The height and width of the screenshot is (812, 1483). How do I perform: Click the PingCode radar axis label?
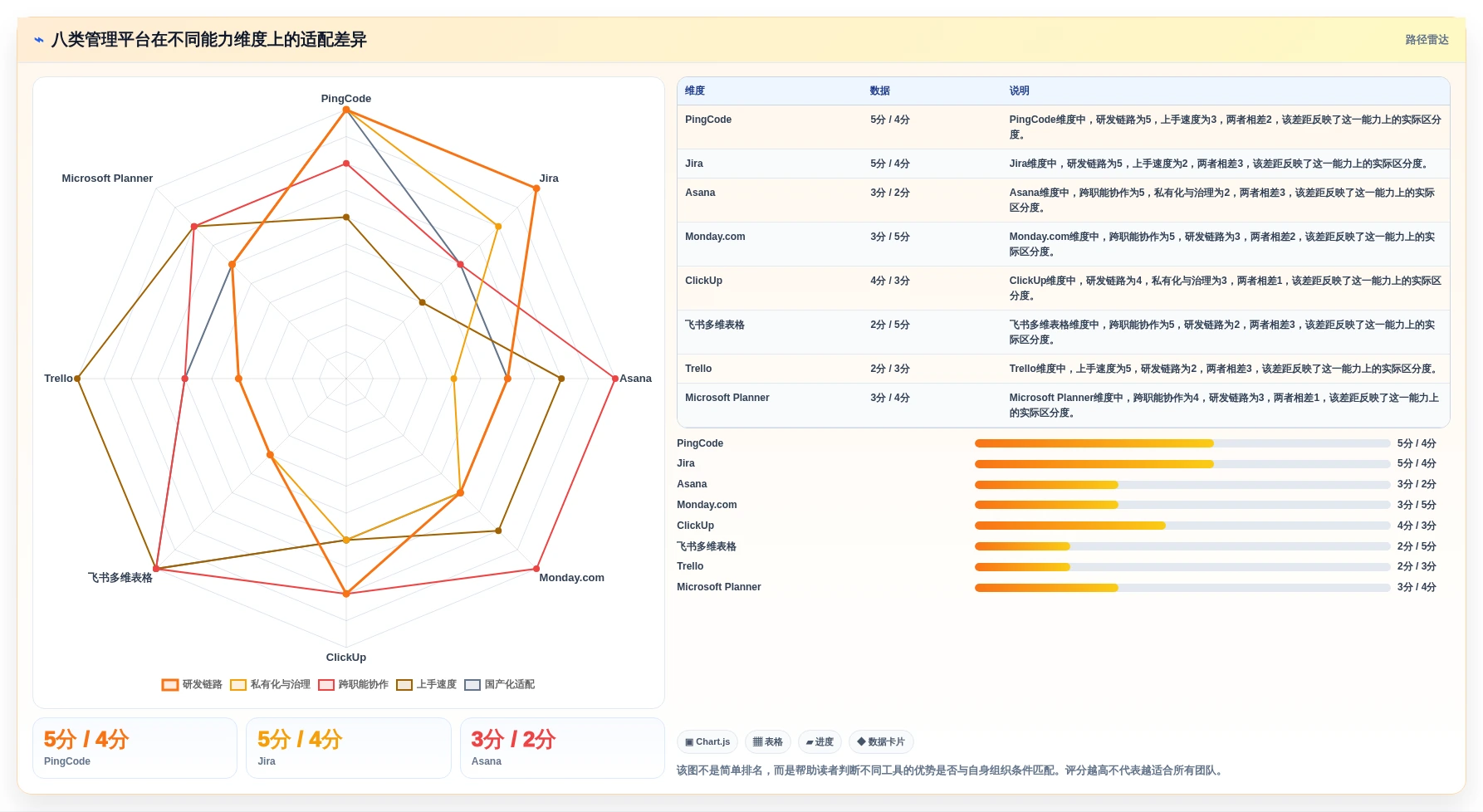click(346, 99)
